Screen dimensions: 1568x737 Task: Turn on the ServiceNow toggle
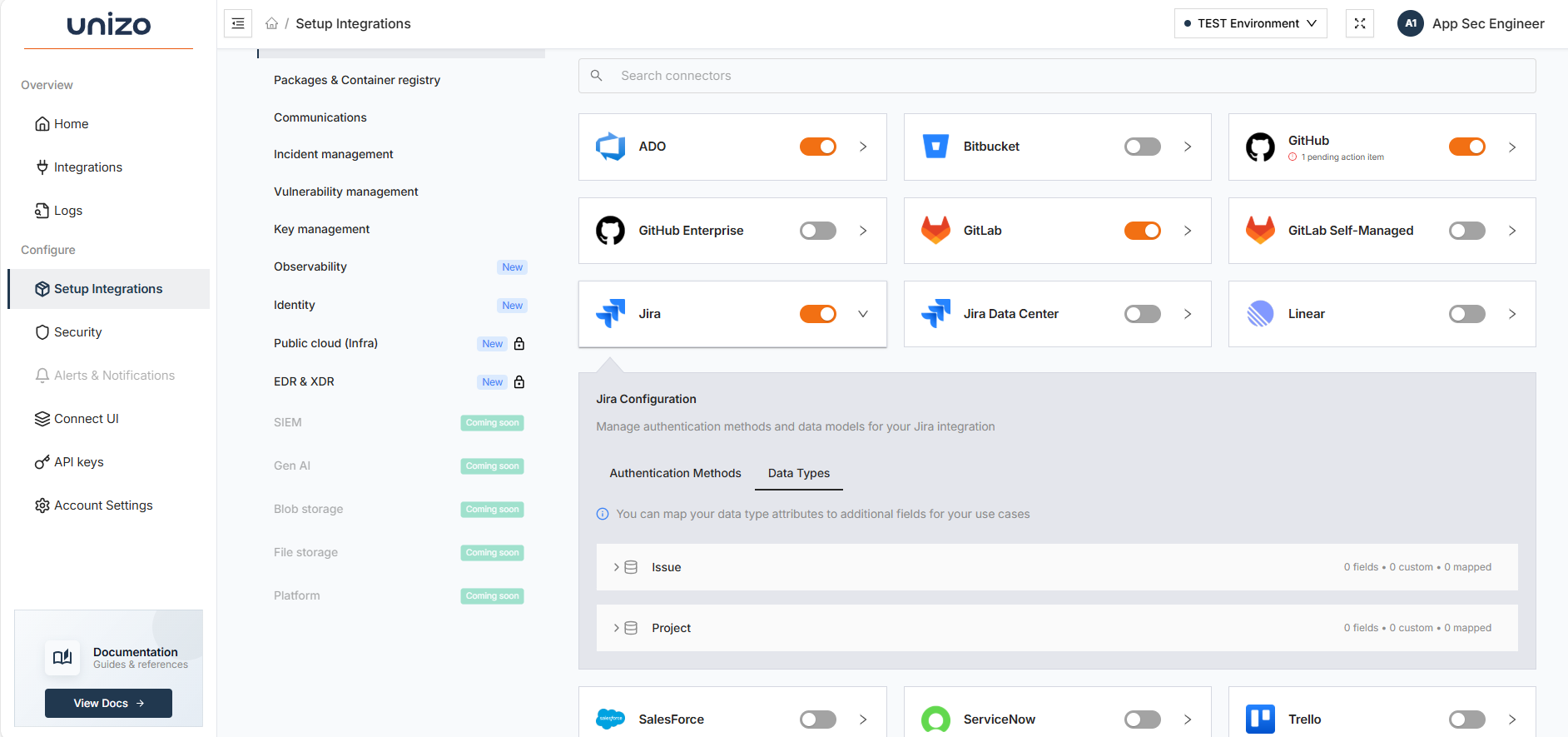pos(1143,720)
